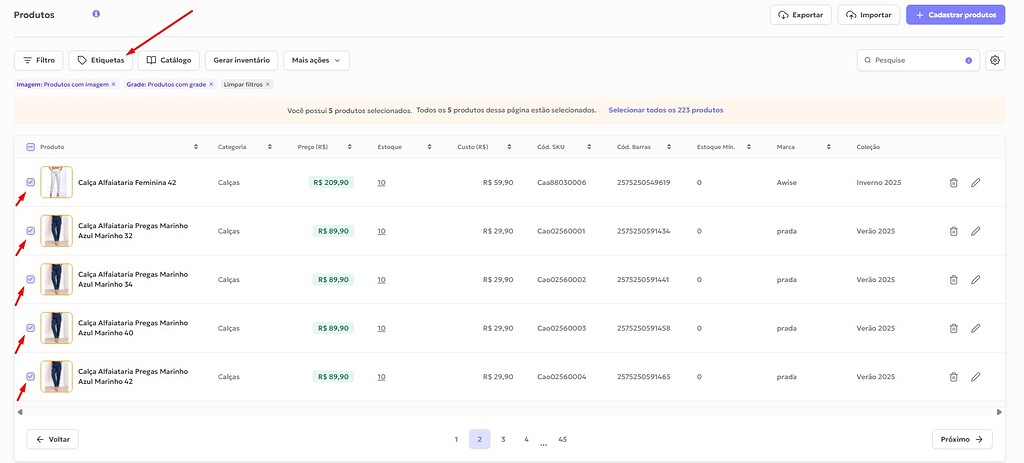Click Selecionar todos os 223 produtos link

665,110
